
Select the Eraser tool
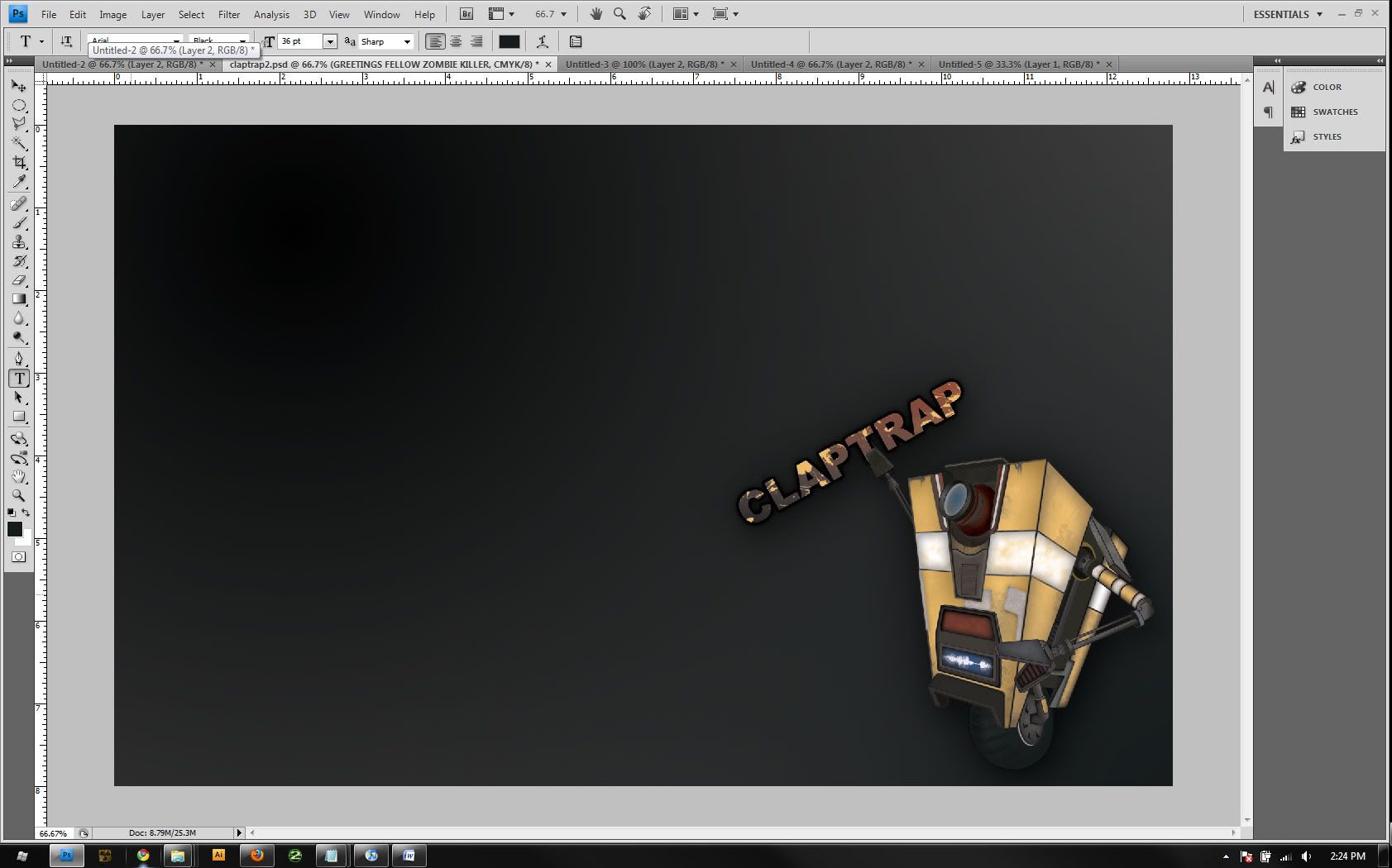19,280
